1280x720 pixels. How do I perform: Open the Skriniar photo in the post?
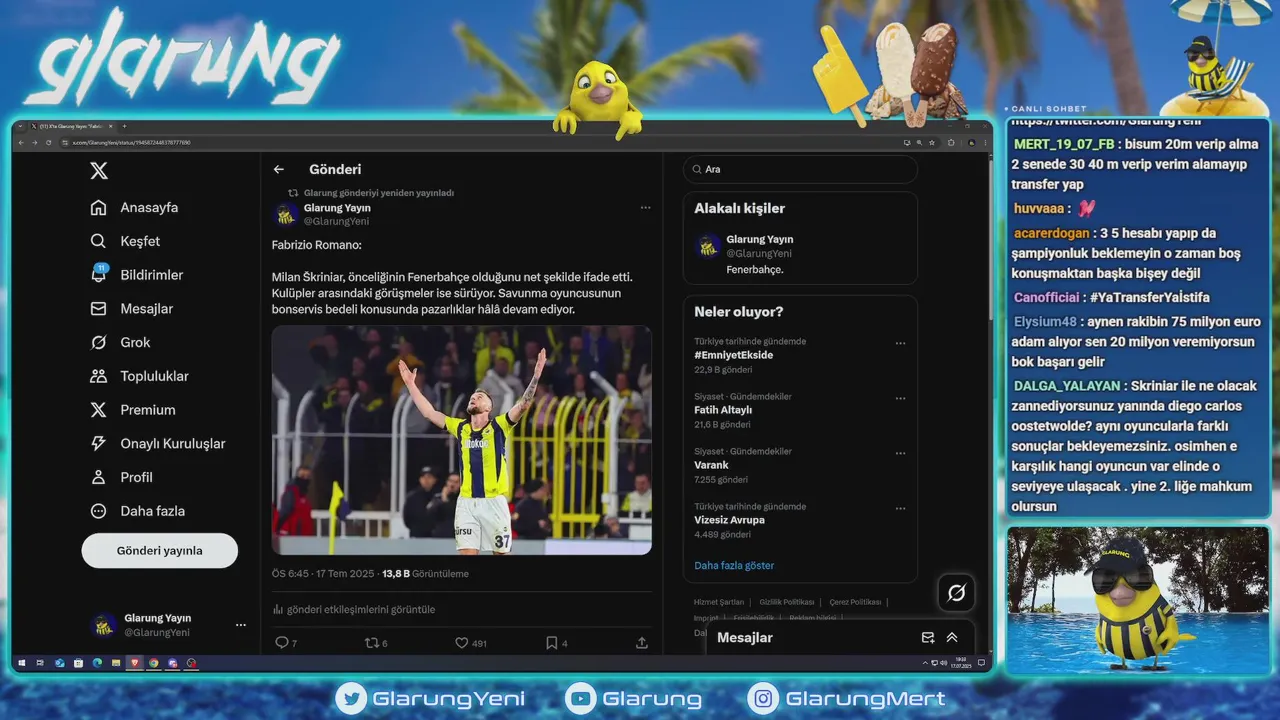tap(462, 440)
